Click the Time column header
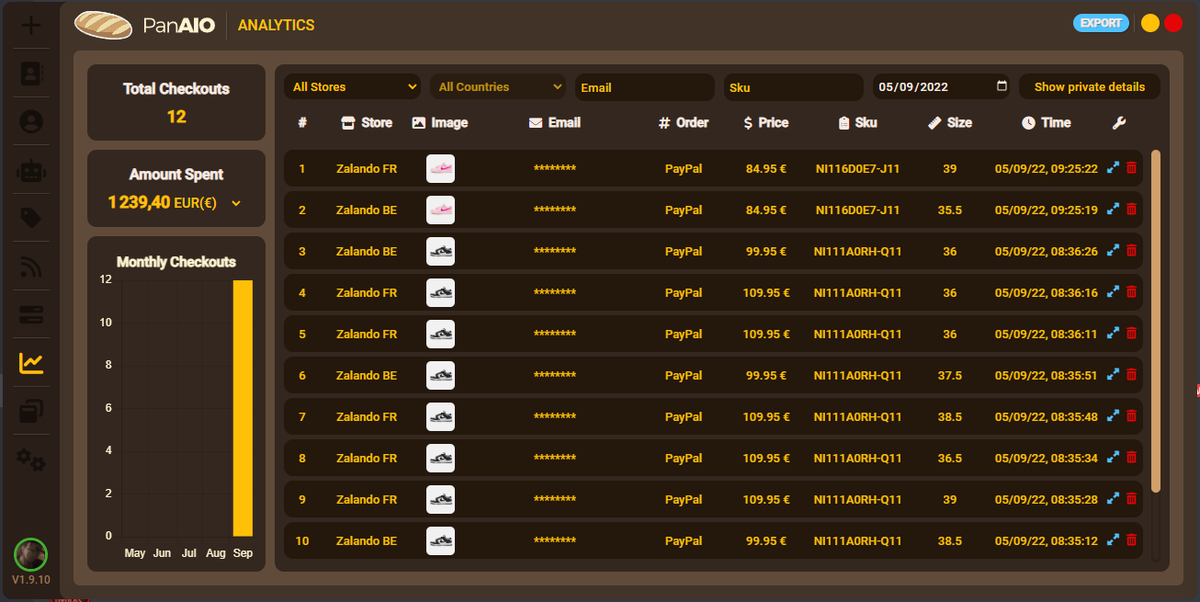This screenshot has height=602, width=1200. (x=1046, y=123)
